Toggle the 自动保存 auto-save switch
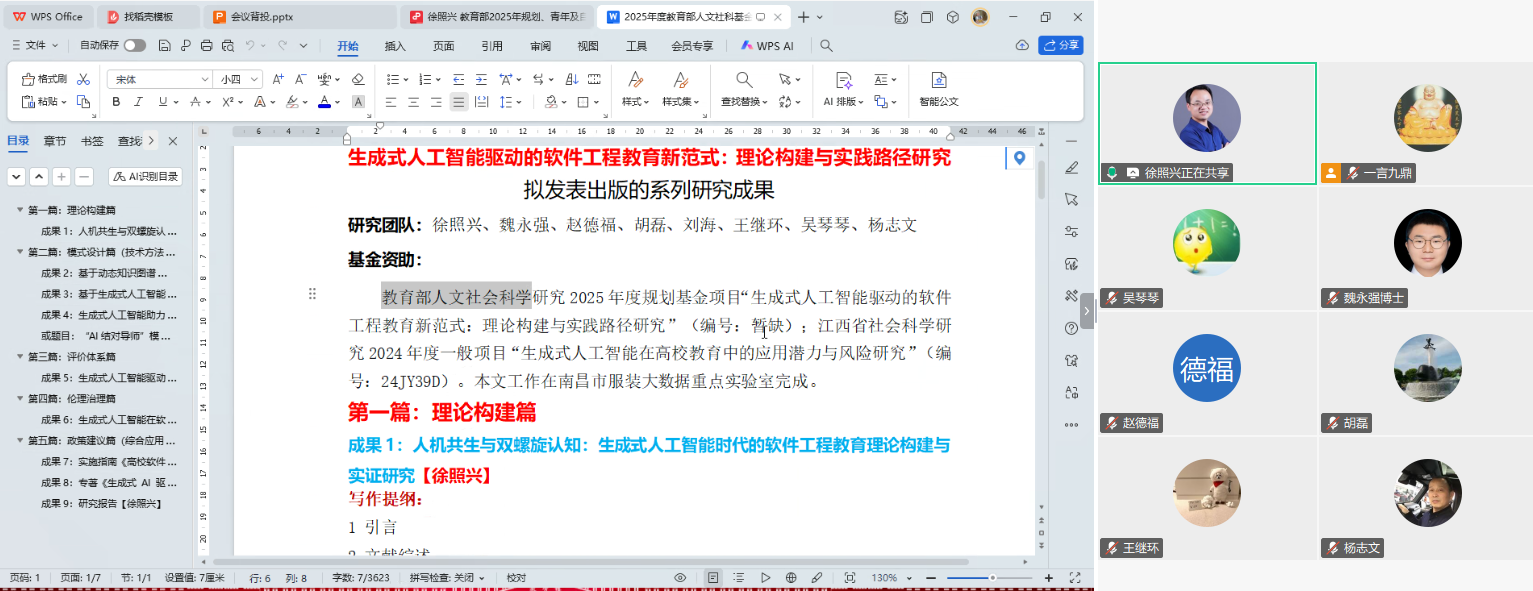Viewport: 1533px width, 591px height. pos(134,45)
